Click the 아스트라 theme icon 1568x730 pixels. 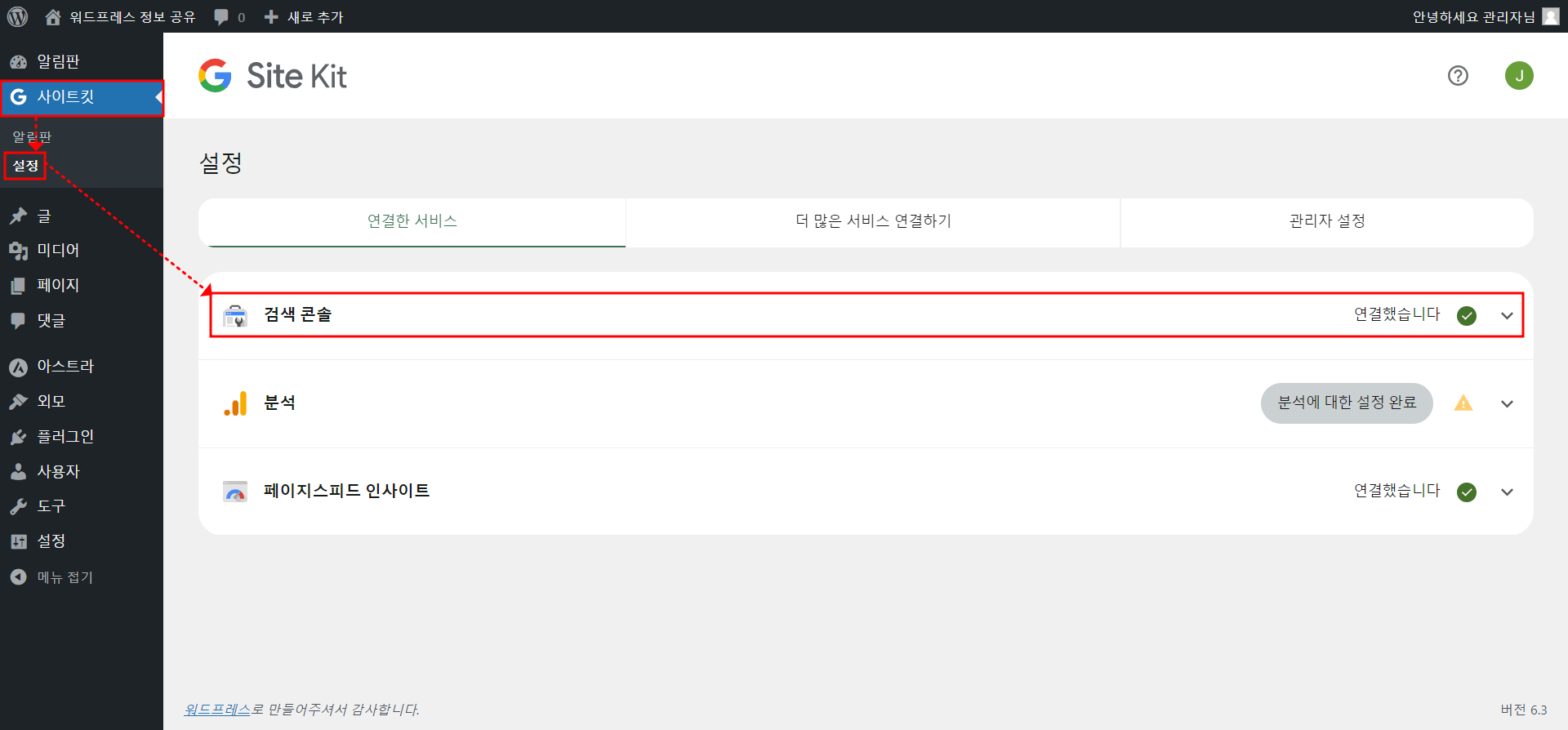(18, 367)
